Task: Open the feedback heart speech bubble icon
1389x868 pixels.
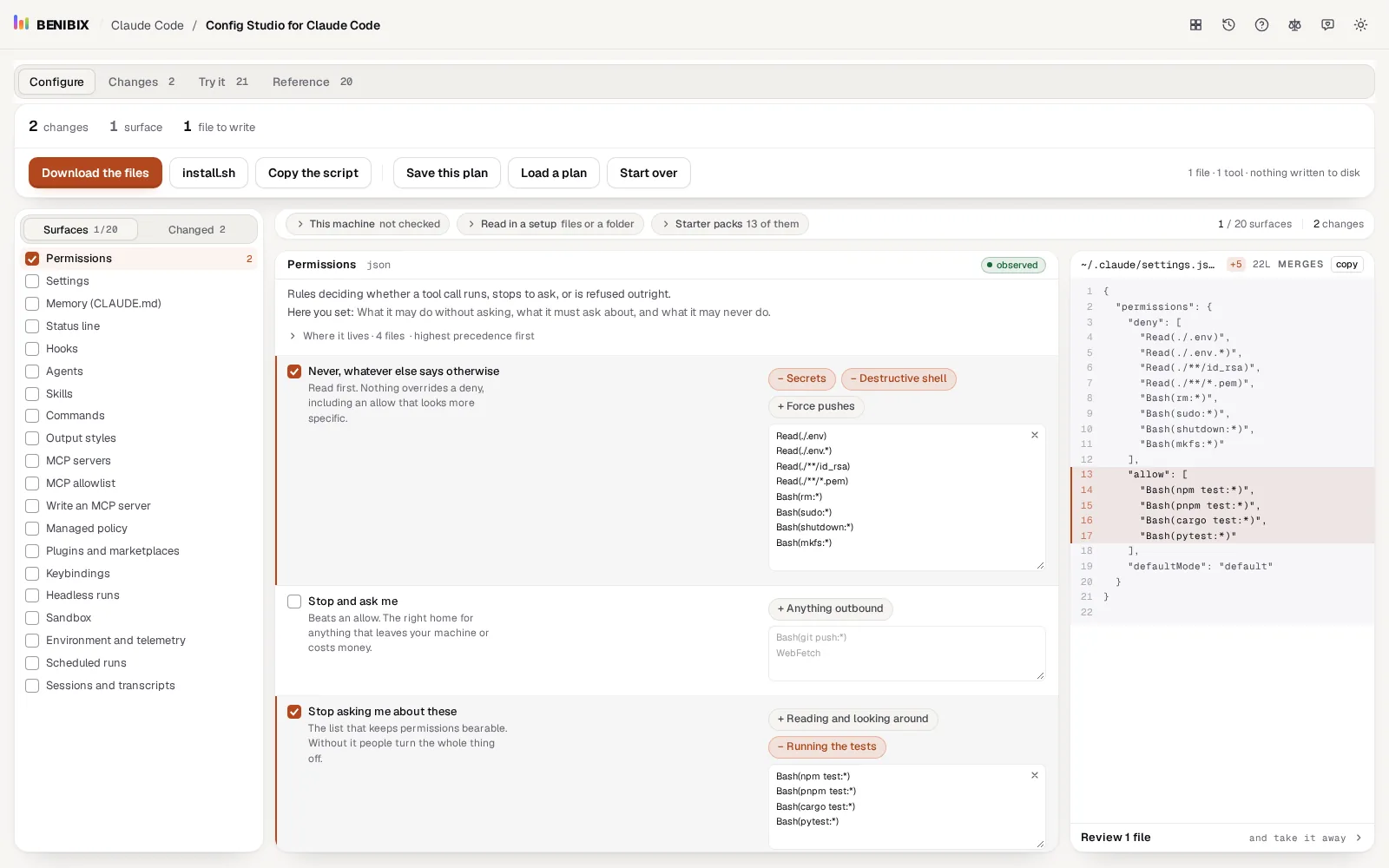Action: (x=1327, y=25)
